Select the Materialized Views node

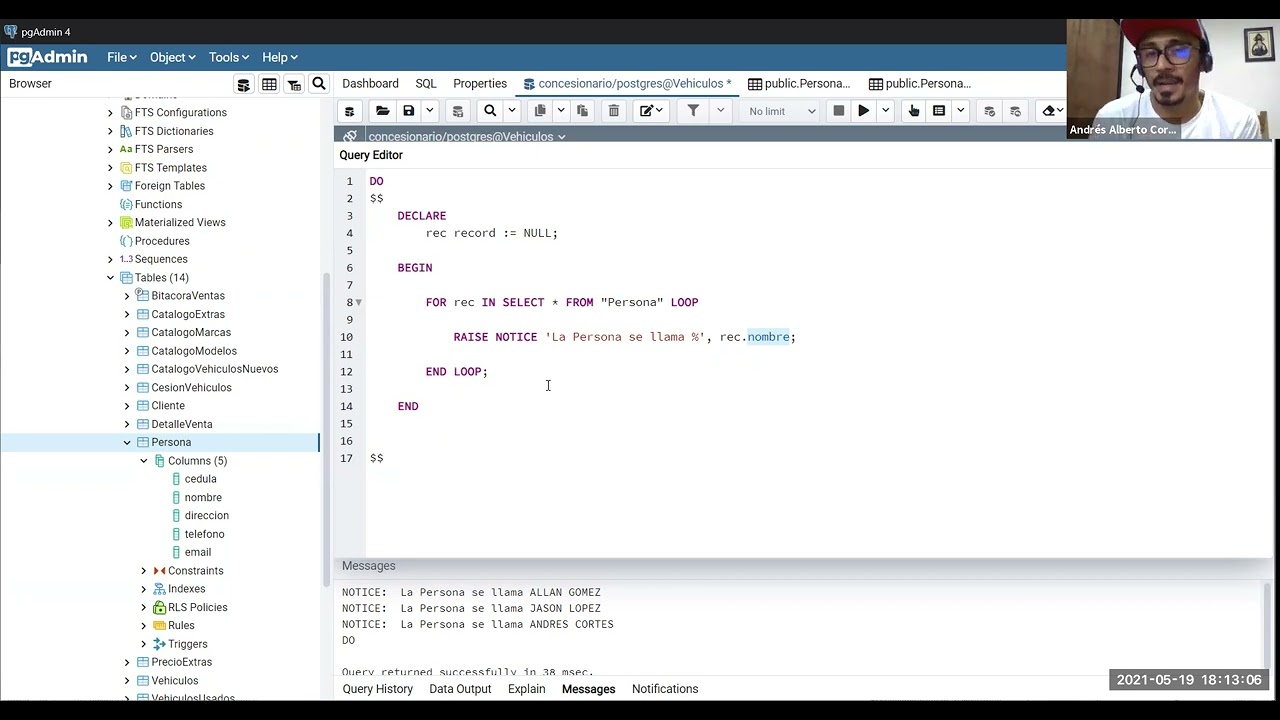click(180, 223)
